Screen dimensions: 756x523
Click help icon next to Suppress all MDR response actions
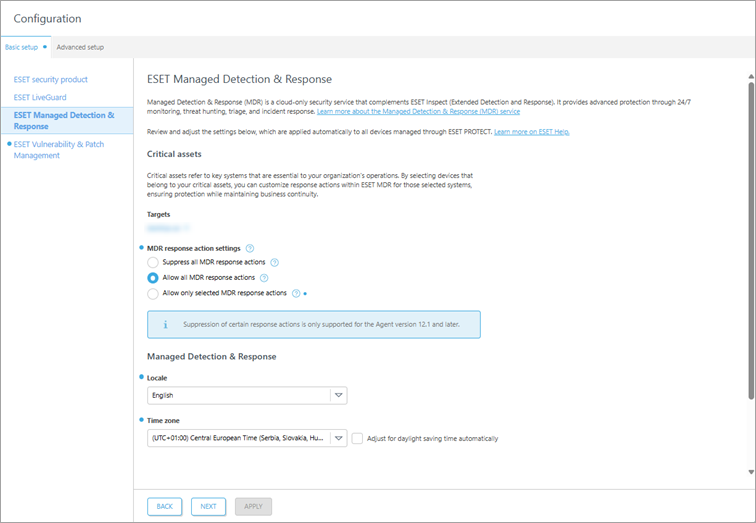coord(274,263)
